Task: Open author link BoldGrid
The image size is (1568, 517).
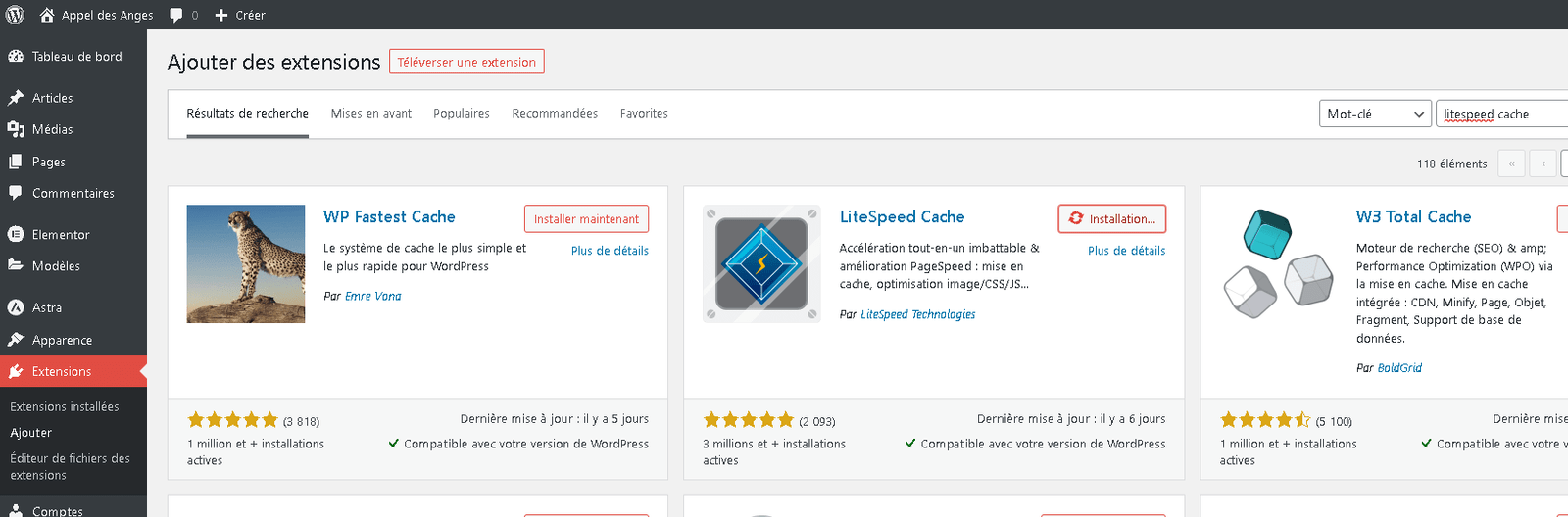Action: [1399, 368]
